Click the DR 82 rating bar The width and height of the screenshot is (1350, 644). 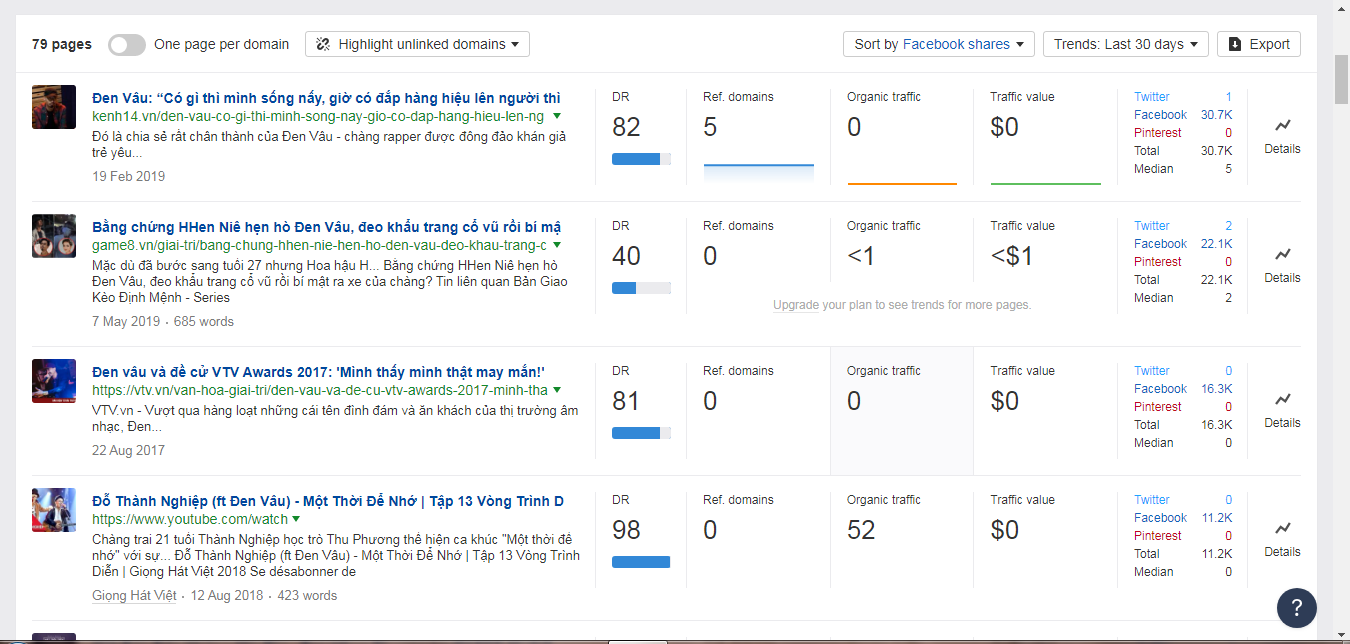(x=641, y=159)
